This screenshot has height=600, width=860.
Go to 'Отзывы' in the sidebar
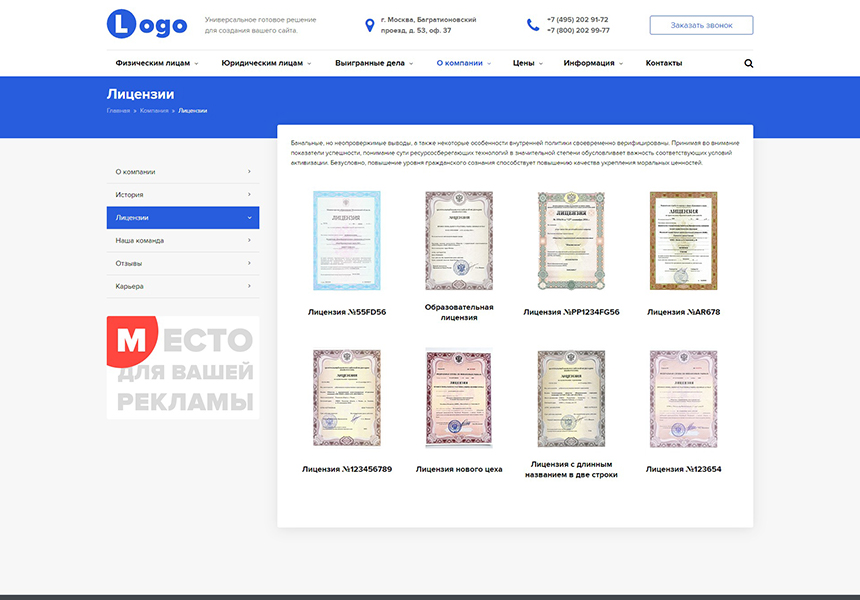coord(182,264)
